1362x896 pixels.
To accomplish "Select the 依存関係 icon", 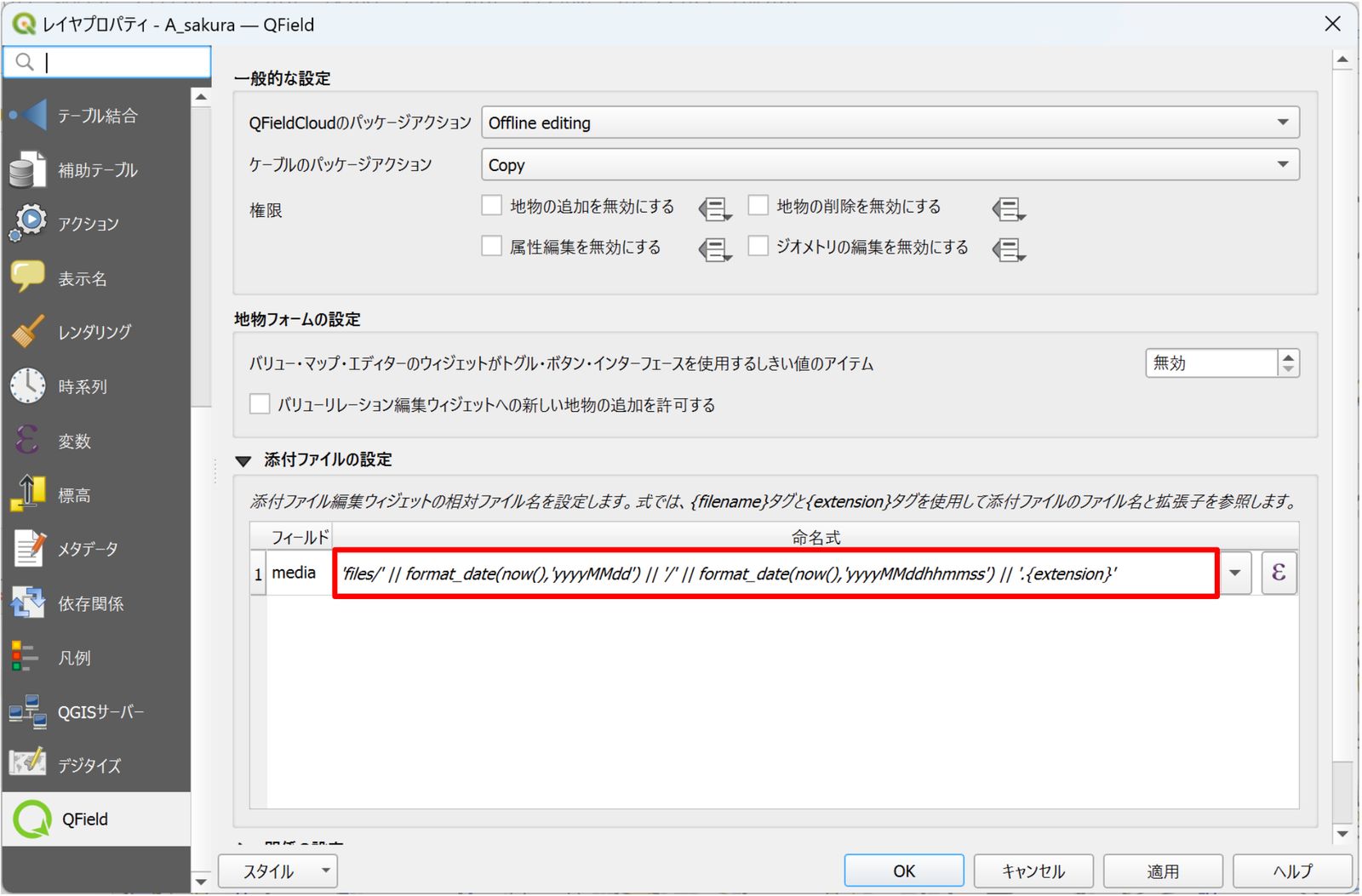I will click(28, 603).
